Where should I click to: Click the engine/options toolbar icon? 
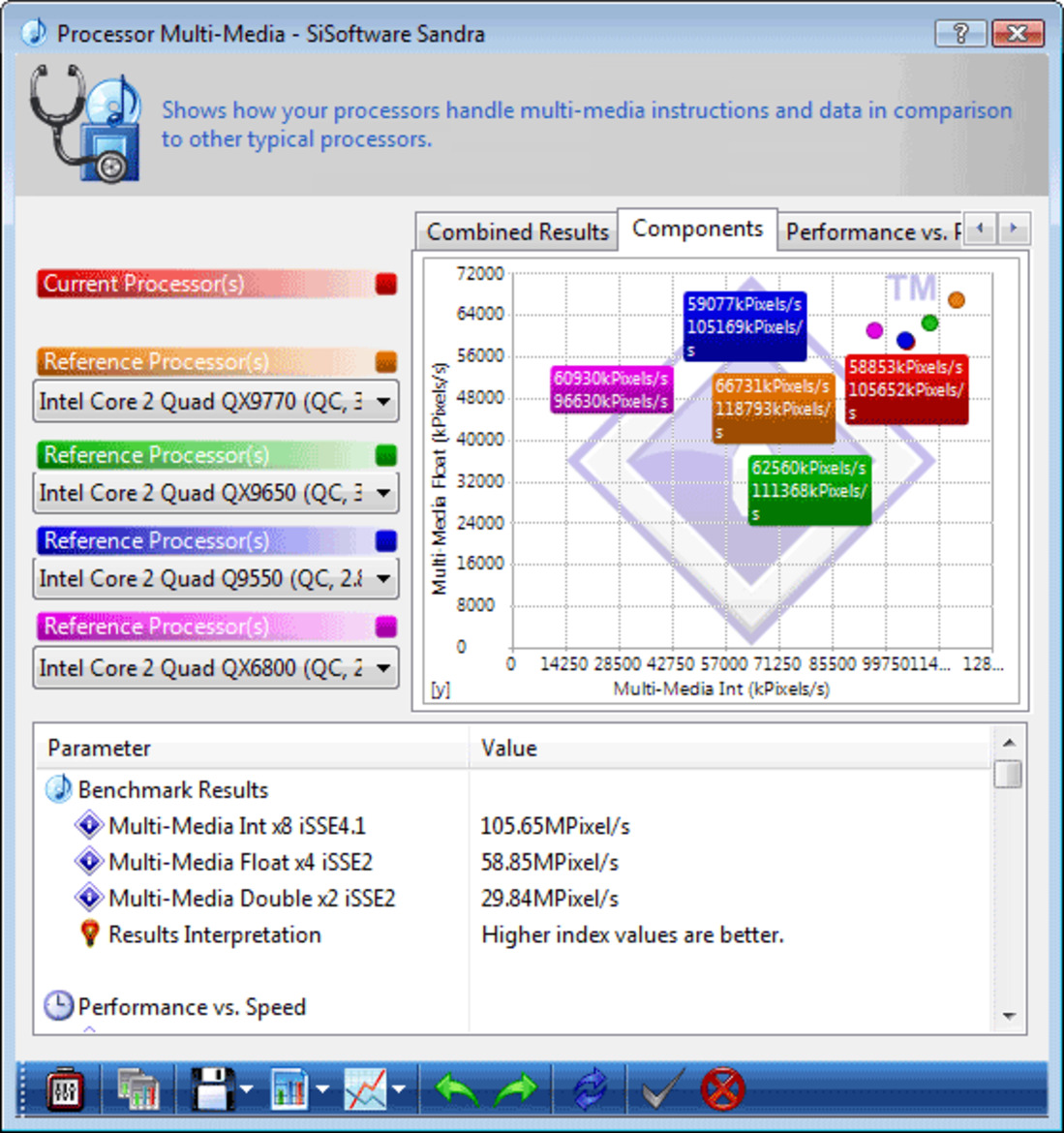65,1089
